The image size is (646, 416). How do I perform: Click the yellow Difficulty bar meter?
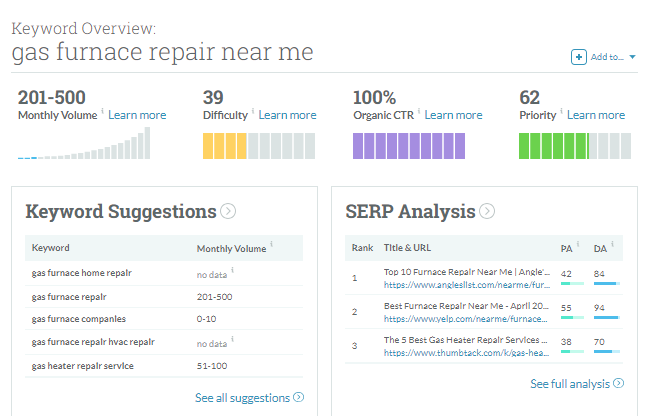click(259, 146)
